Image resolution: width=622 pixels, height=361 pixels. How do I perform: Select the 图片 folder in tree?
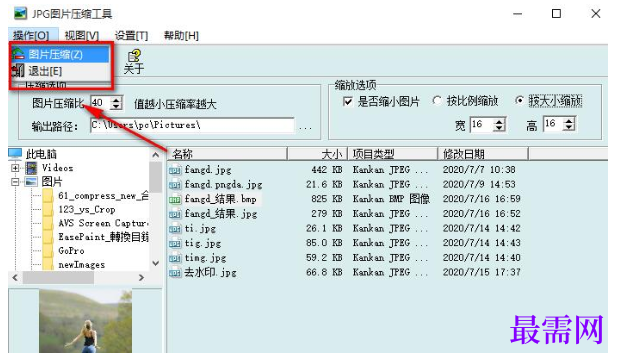coord(52,182)
